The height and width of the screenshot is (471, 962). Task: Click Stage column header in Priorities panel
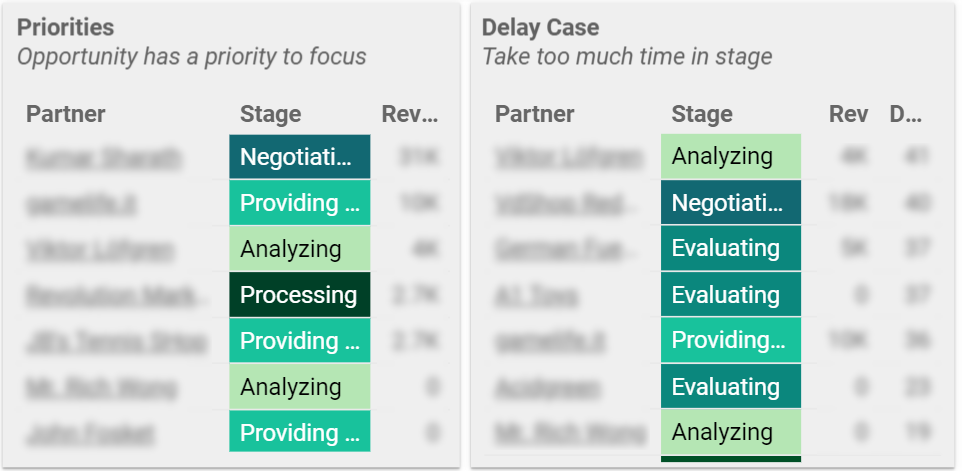click(271, 114)
